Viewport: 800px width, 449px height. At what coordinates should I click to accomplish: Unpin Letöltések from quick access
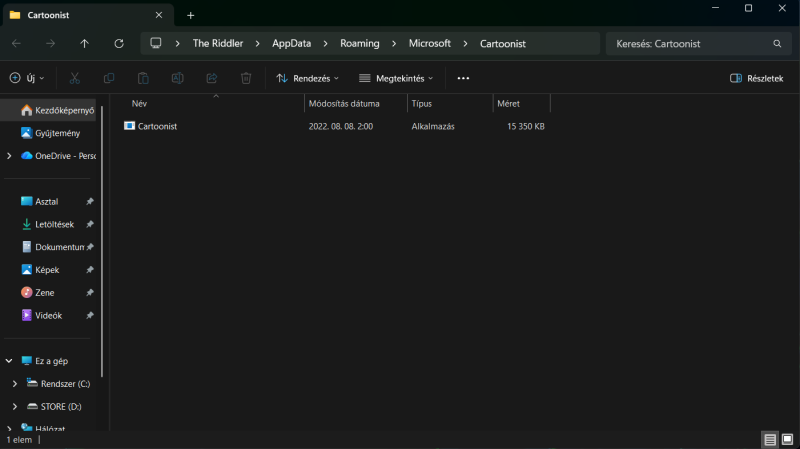point(90,224)
